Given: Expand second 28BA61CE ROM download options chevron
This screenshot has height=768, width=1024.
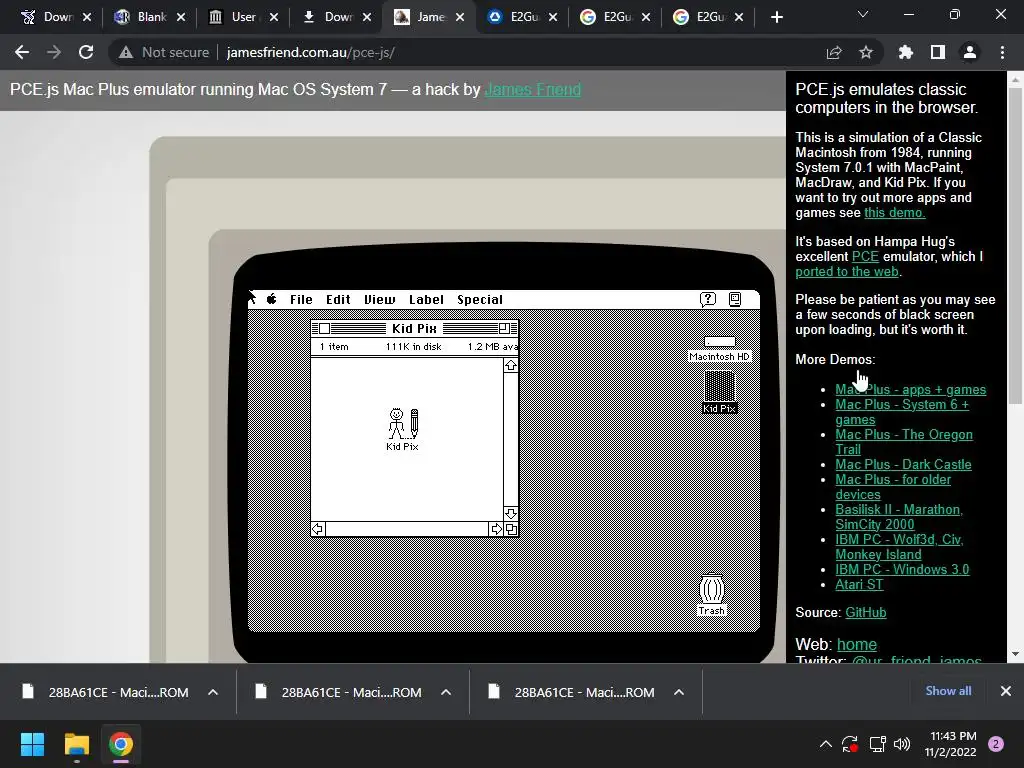Looking at the screenshot, I should click(x=446, y=692).
